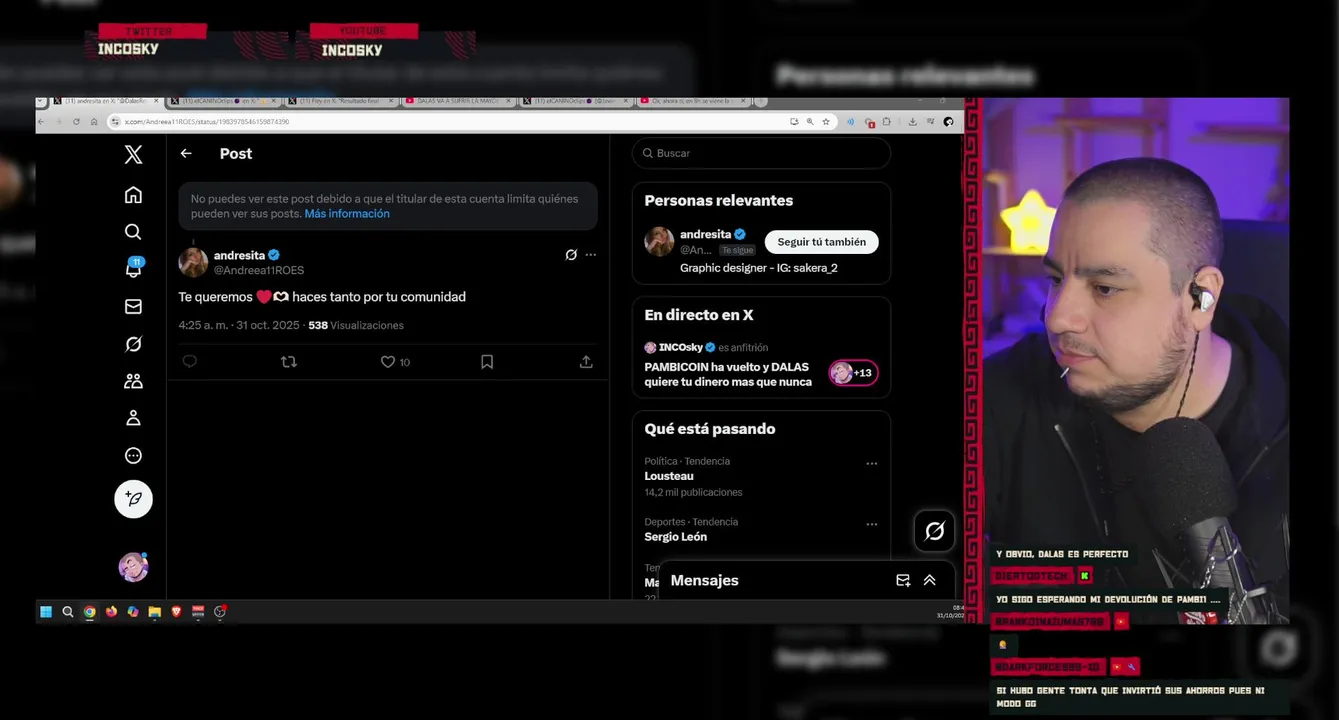This screenshot has height=720, width=1339.
Task: Open More options circle in sidebar
Action: [x=133, y=456]
